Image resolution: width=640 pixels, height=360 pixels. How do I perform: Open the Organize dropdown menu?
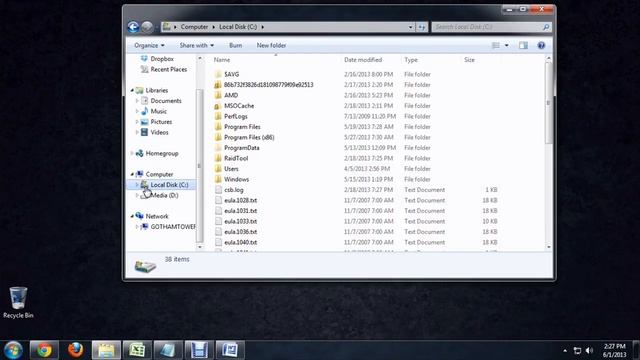click(x=149, y=45)
